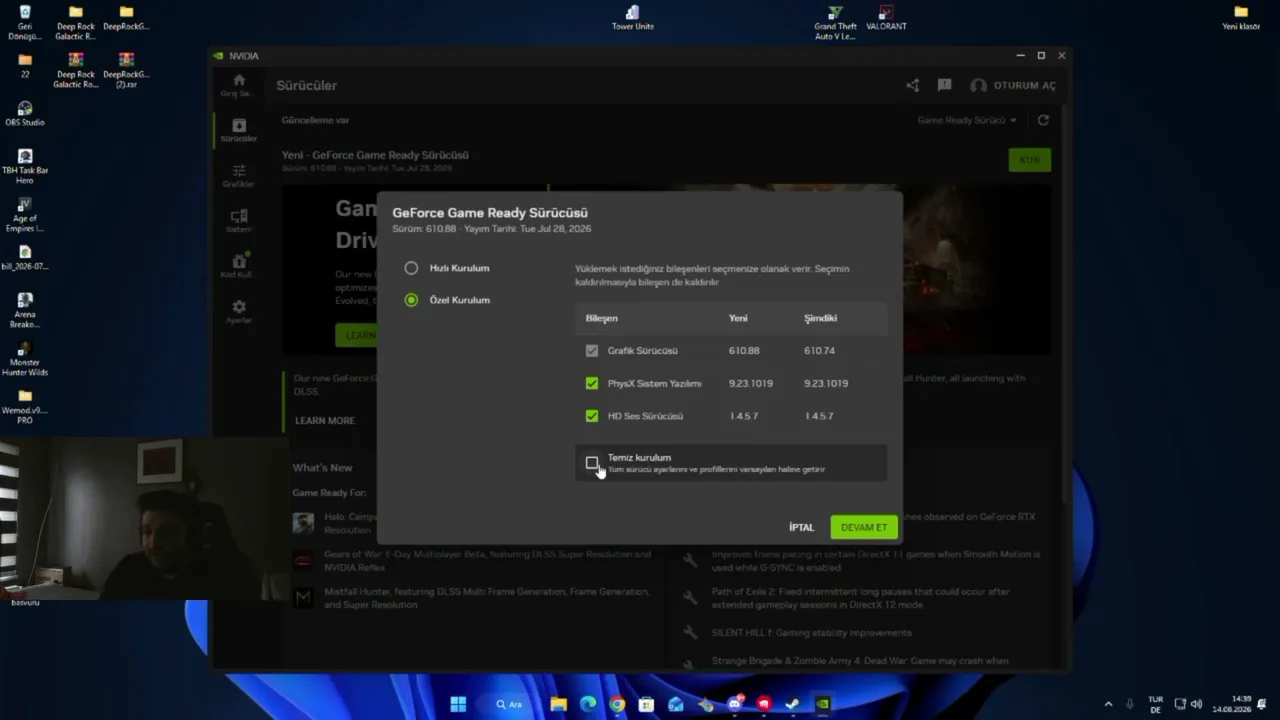Open Microsoft Store from the taskbar

[x=646, y=704]
